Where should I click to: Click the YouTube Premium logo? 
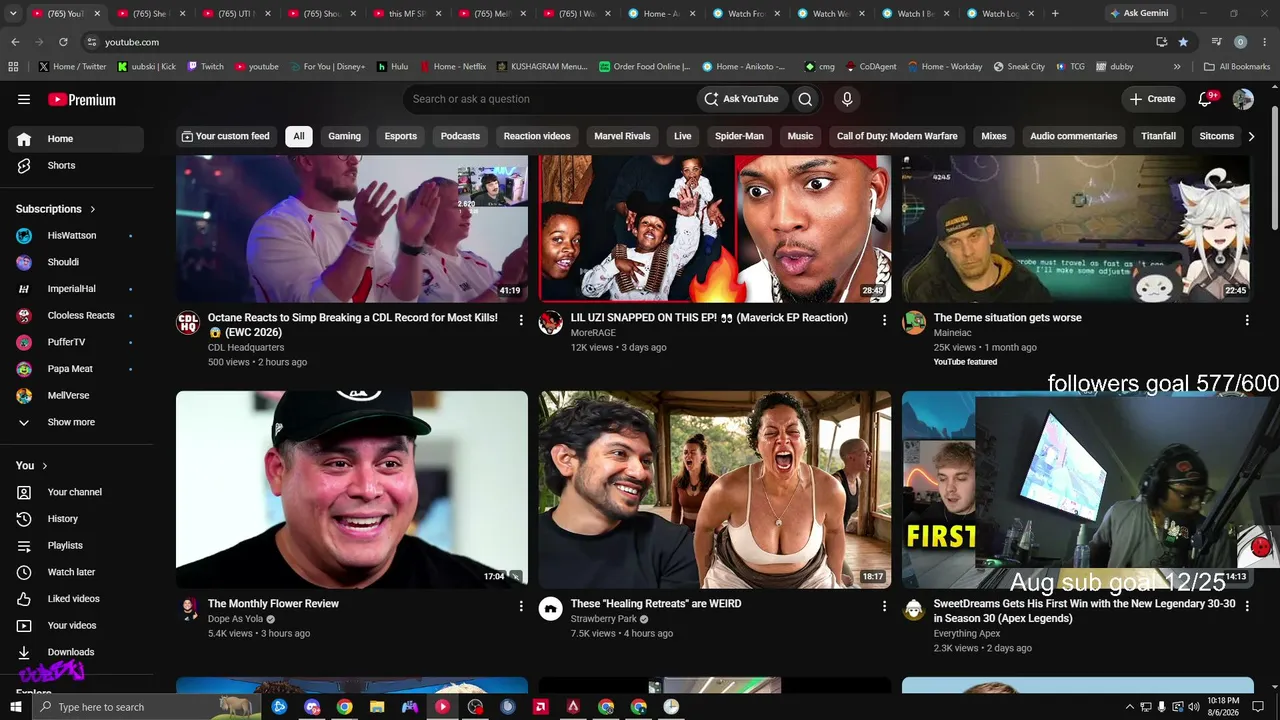pos(82,99)
